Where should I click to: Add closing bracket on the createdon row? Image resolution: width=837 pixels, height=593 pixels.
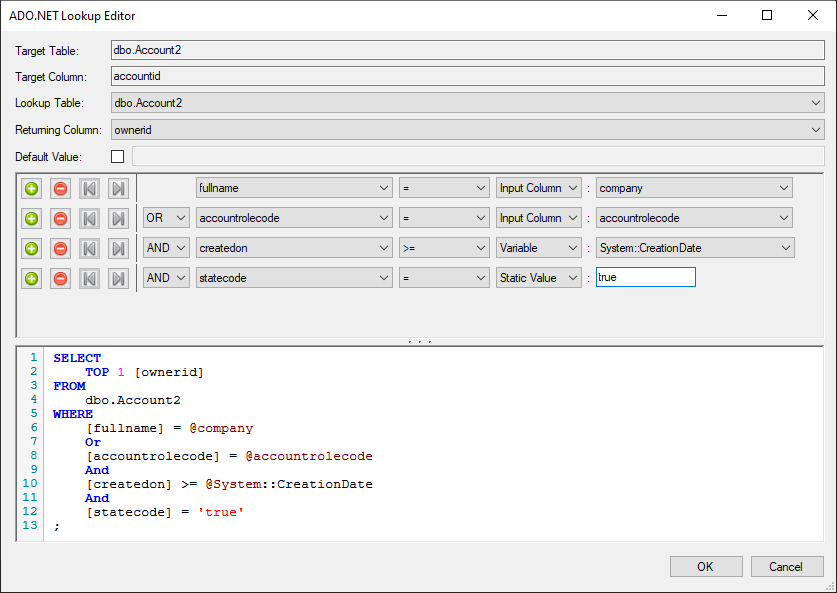[x=118, y=248]
